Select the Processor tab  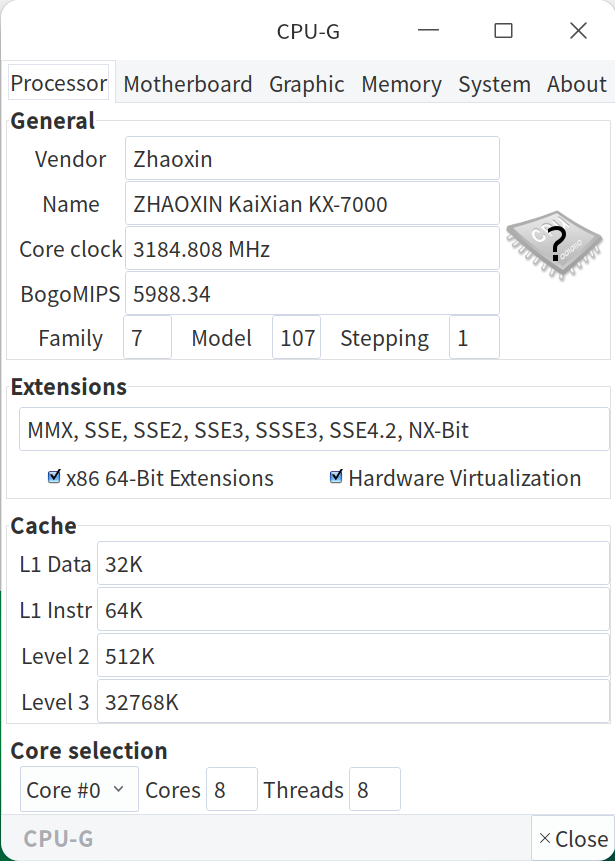[59, 84]
